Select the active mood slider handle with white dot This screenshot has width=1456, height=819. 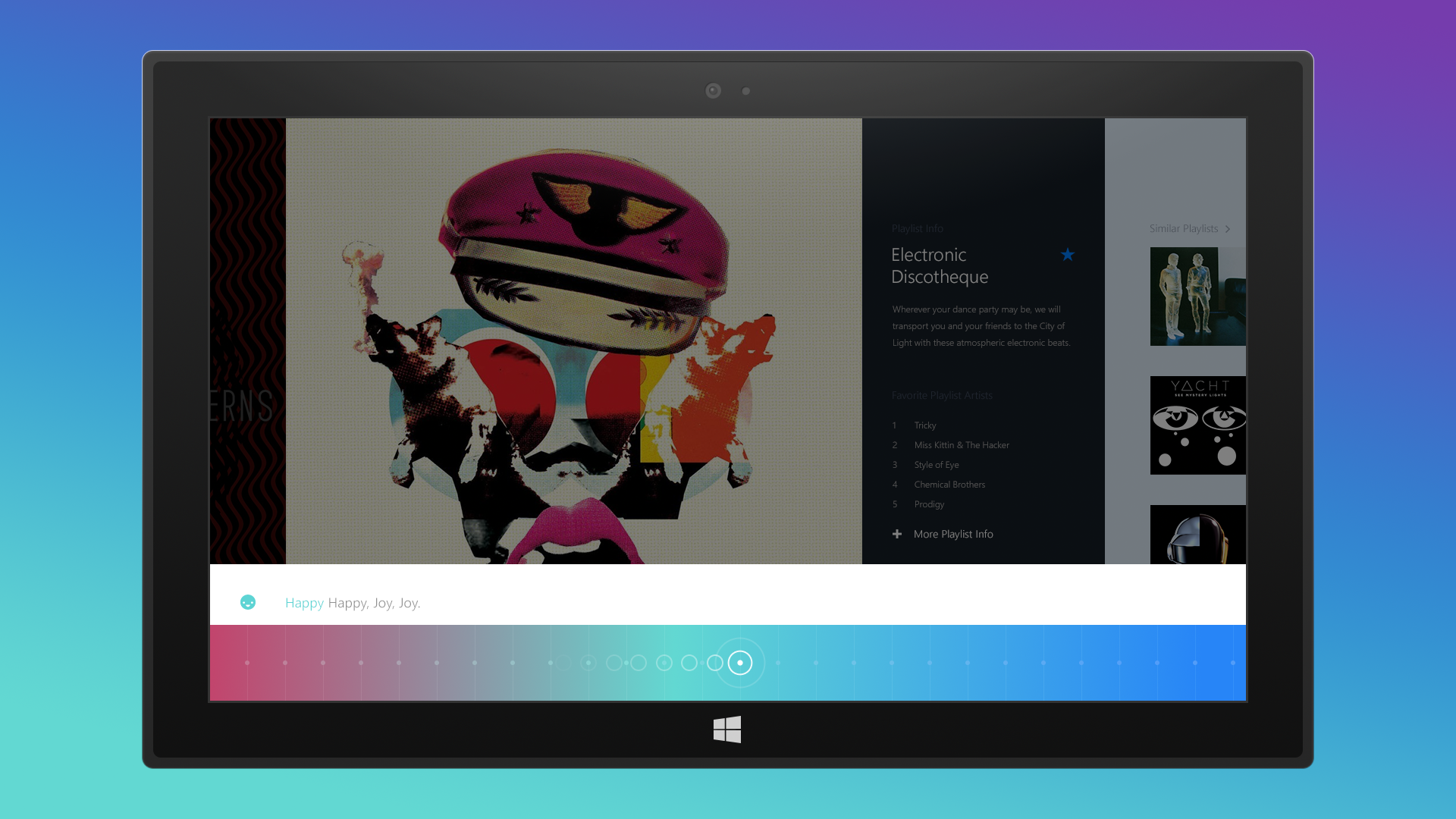point(740,663)
